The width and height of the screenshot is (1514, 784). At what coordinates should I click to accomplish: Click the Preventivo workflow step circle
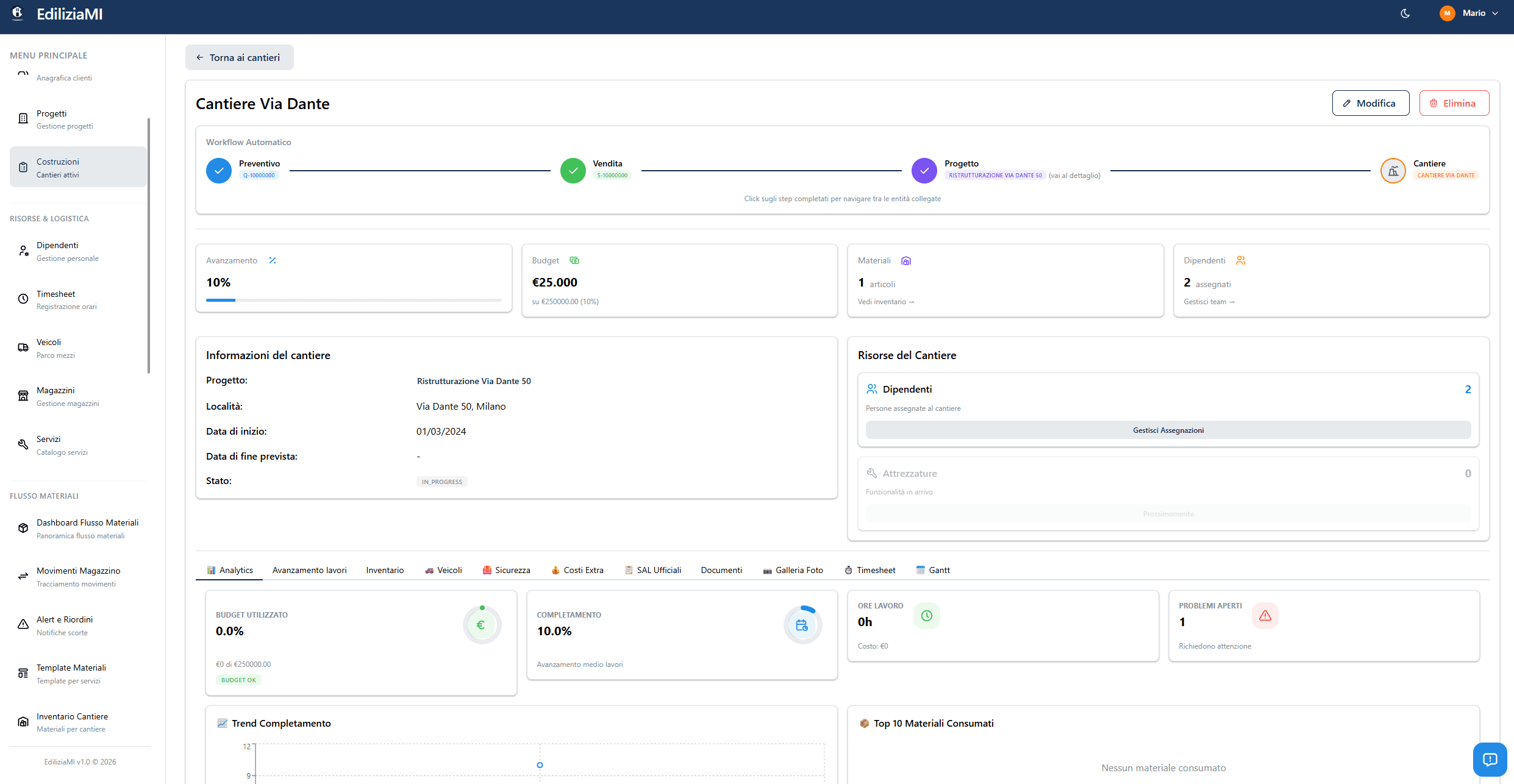click(218, 171)
